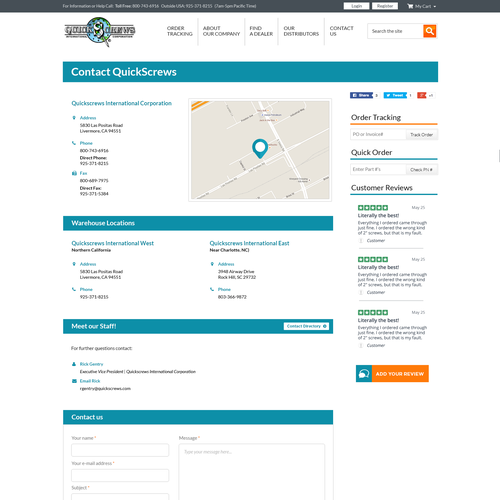500x500 pixels.
Task: Click the 803-366-9872 phone number
Action: (x=232, y=297)
